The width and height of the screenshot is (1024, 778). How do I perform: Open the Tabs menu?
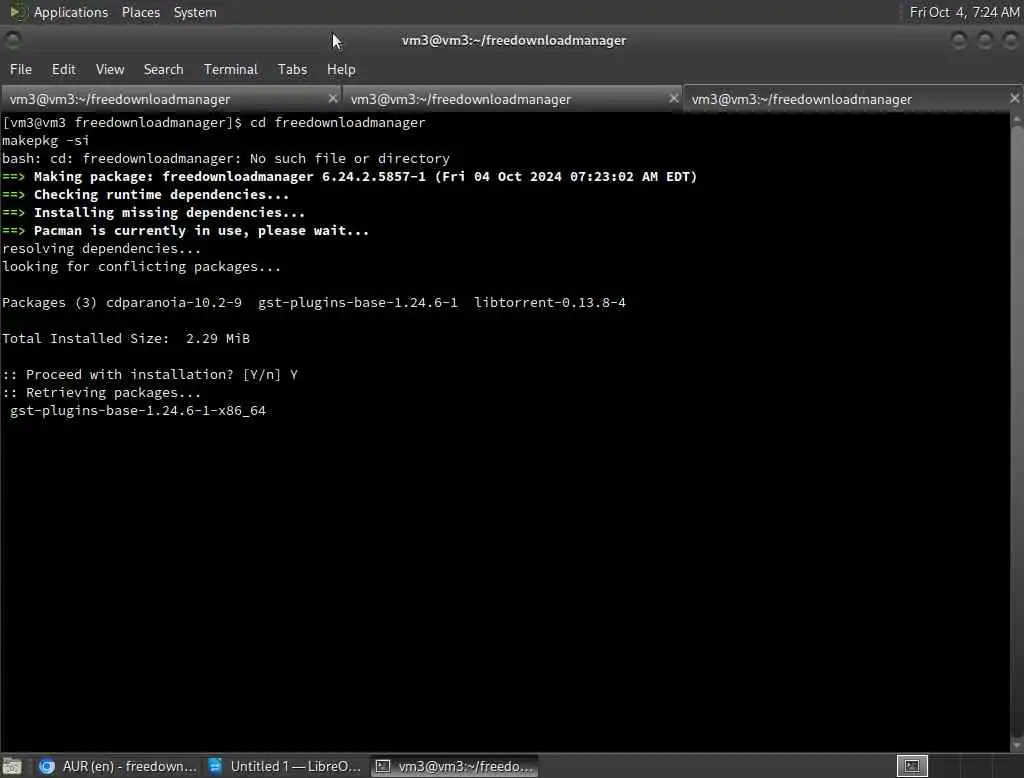pyautogui.click(x=292, y=69)
